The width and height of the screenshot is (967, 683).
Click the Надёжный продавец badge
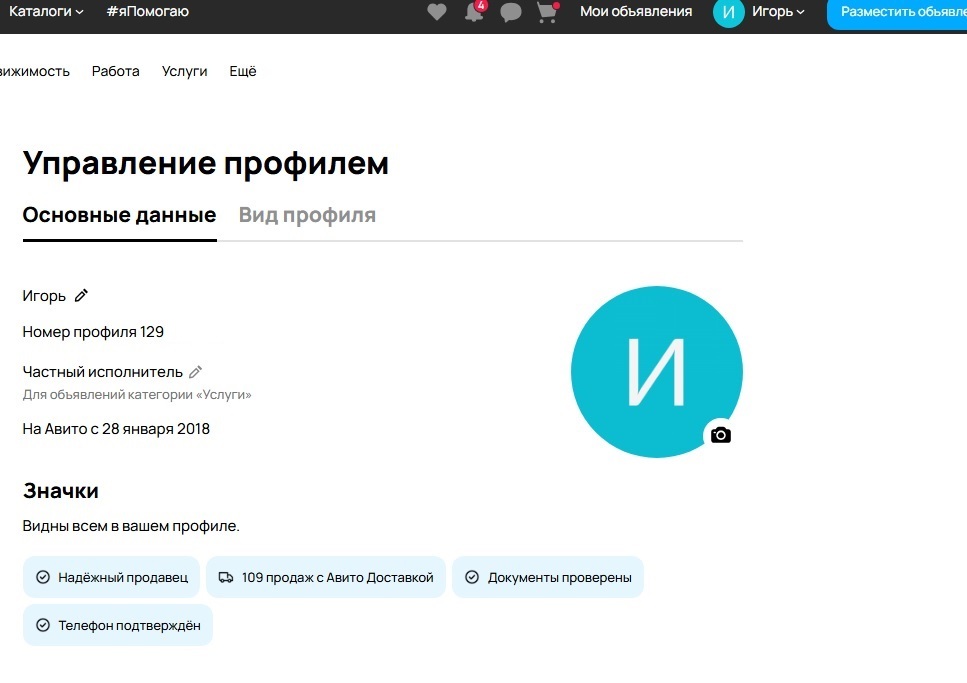pos(111,577)
